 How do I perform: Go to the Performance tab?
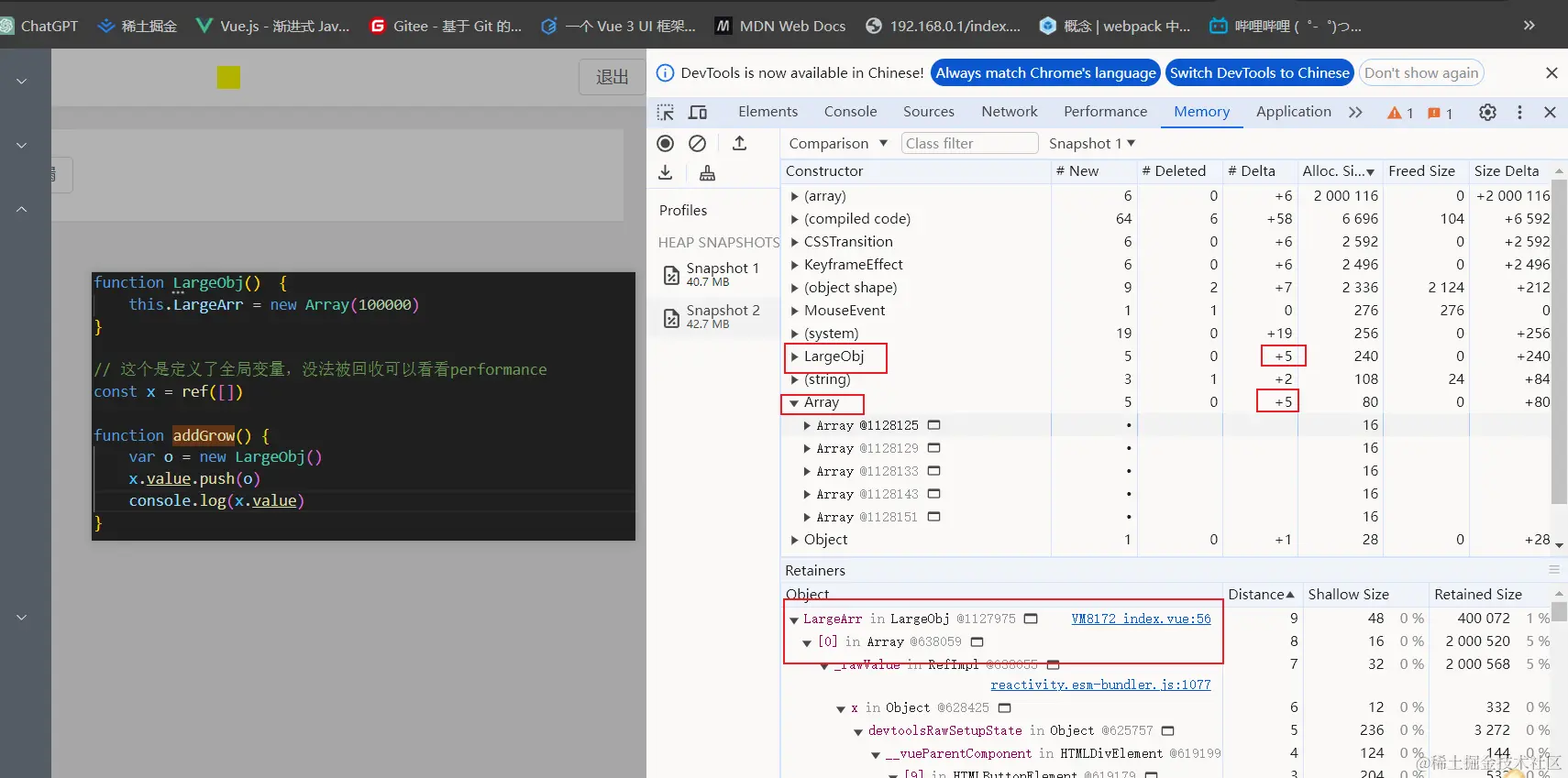click(1105, 112)
